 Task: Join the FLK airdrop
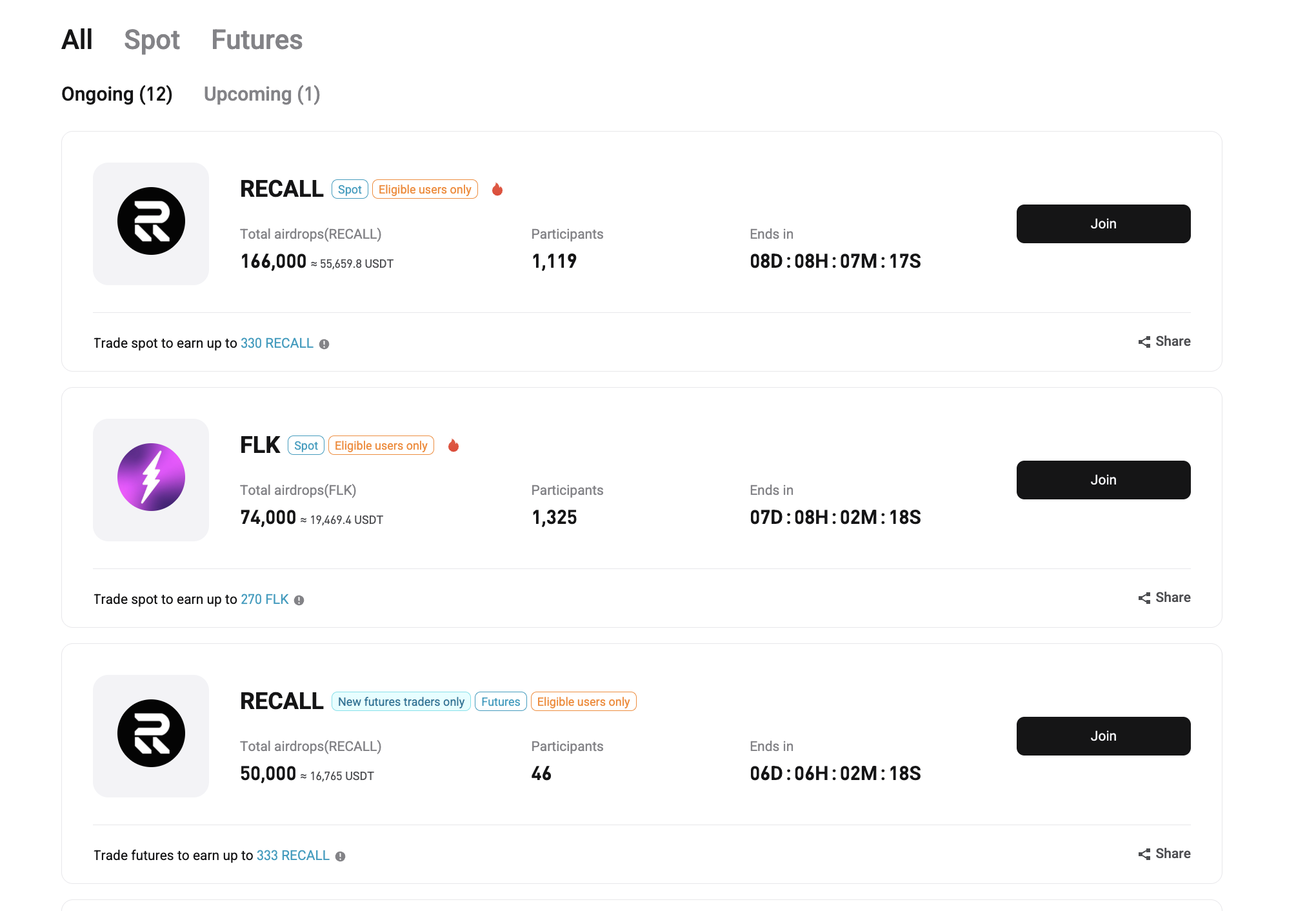[x=1103, y=480]
